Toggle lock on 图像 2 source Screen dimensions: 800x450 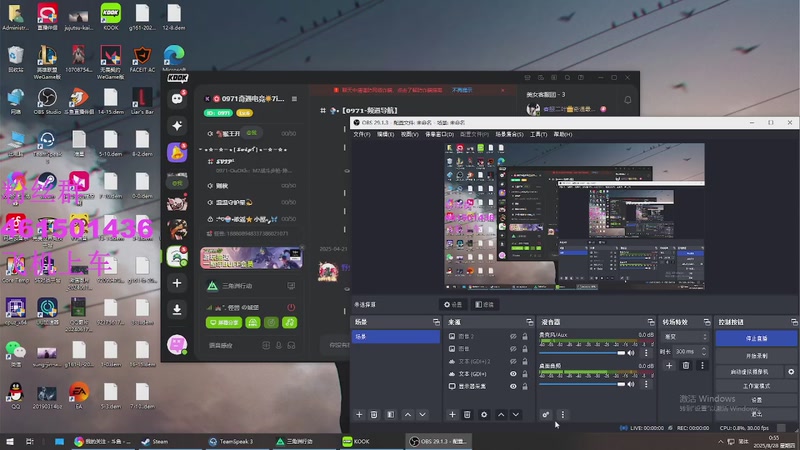pyautogui.click(x=524, y=336)
